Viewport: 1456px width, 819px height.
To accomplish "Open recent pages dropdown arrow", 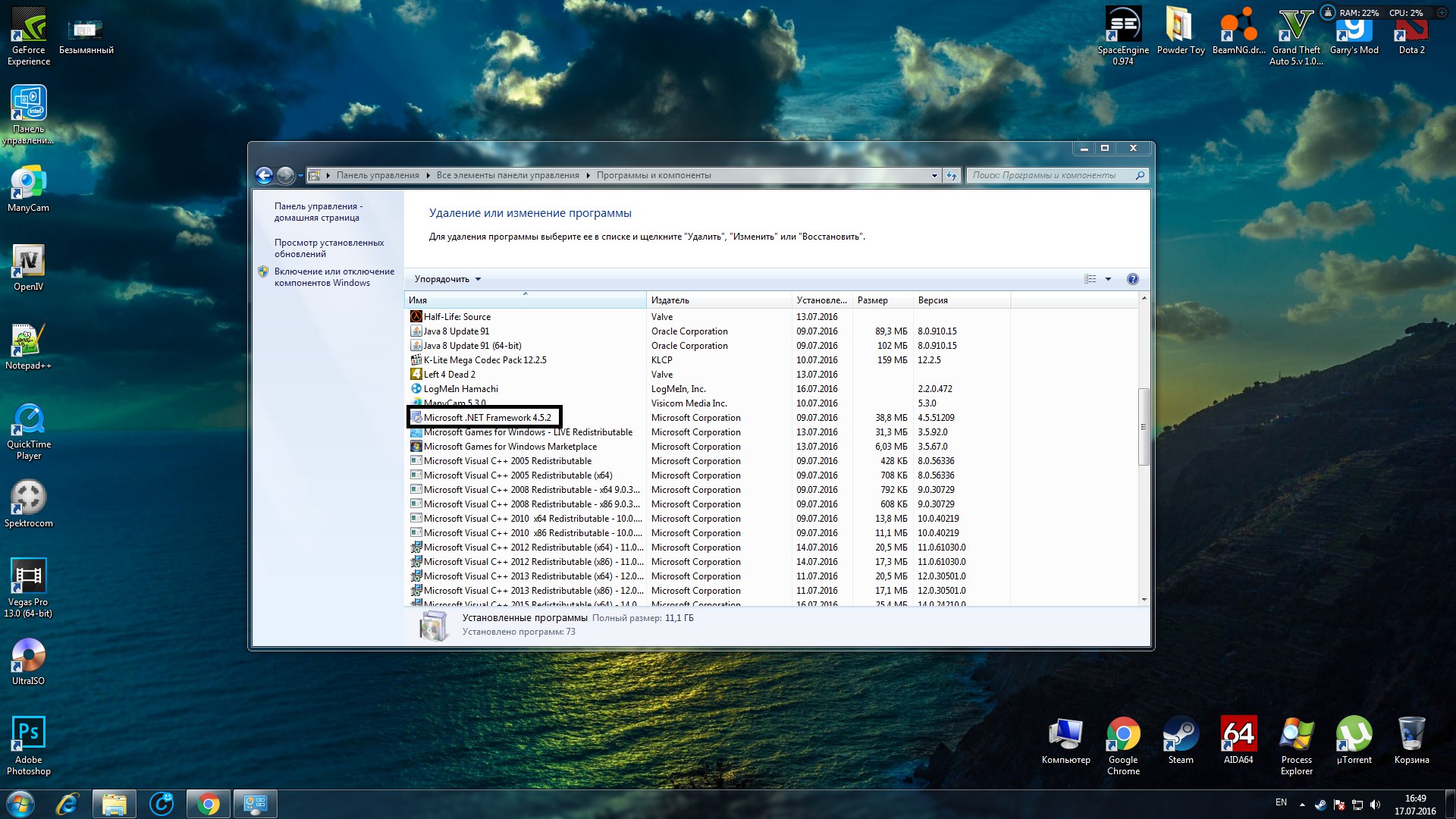I will (x=300, y=176).
